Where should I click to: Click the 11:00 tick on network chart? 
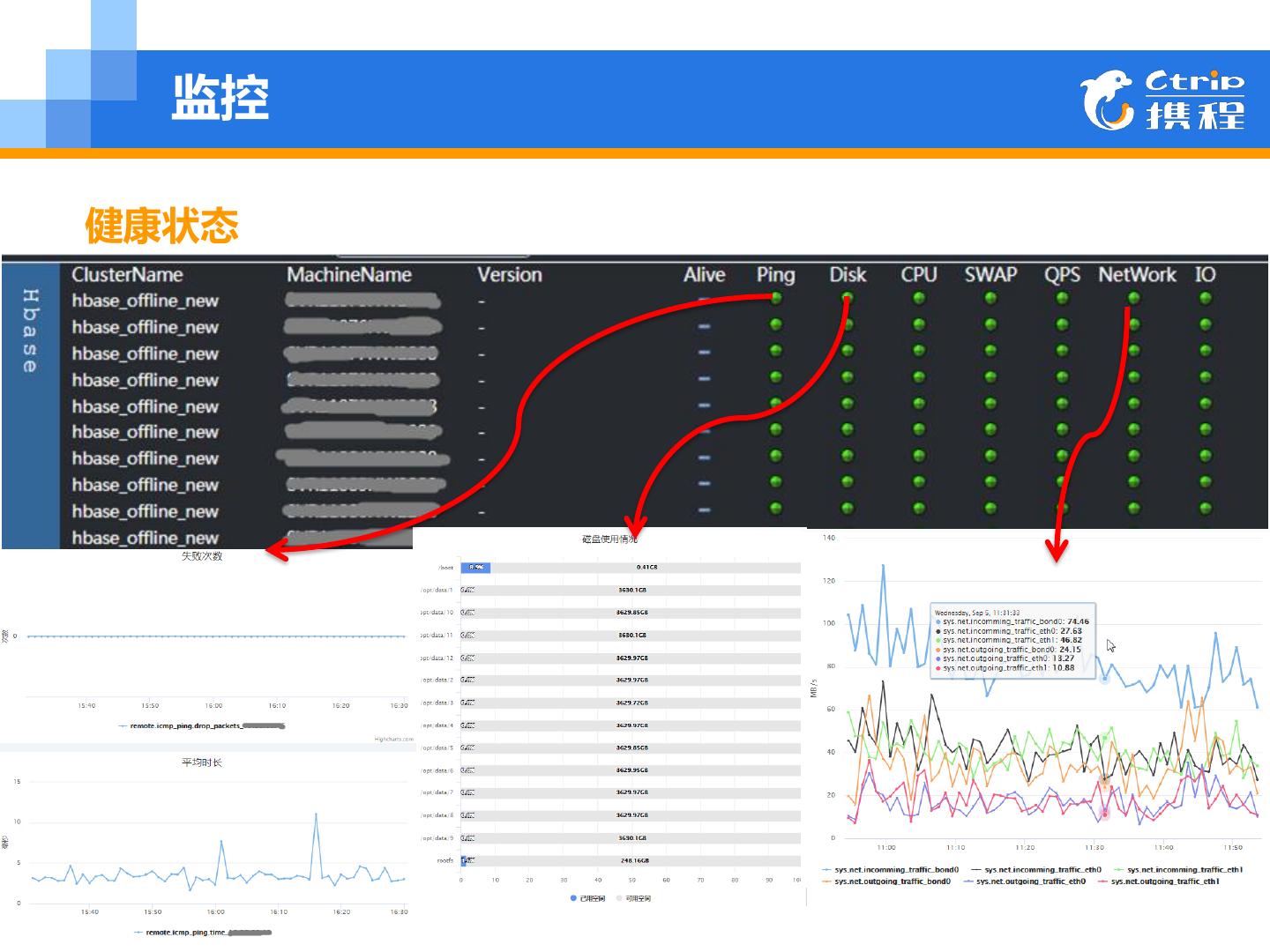pos(886,848)
